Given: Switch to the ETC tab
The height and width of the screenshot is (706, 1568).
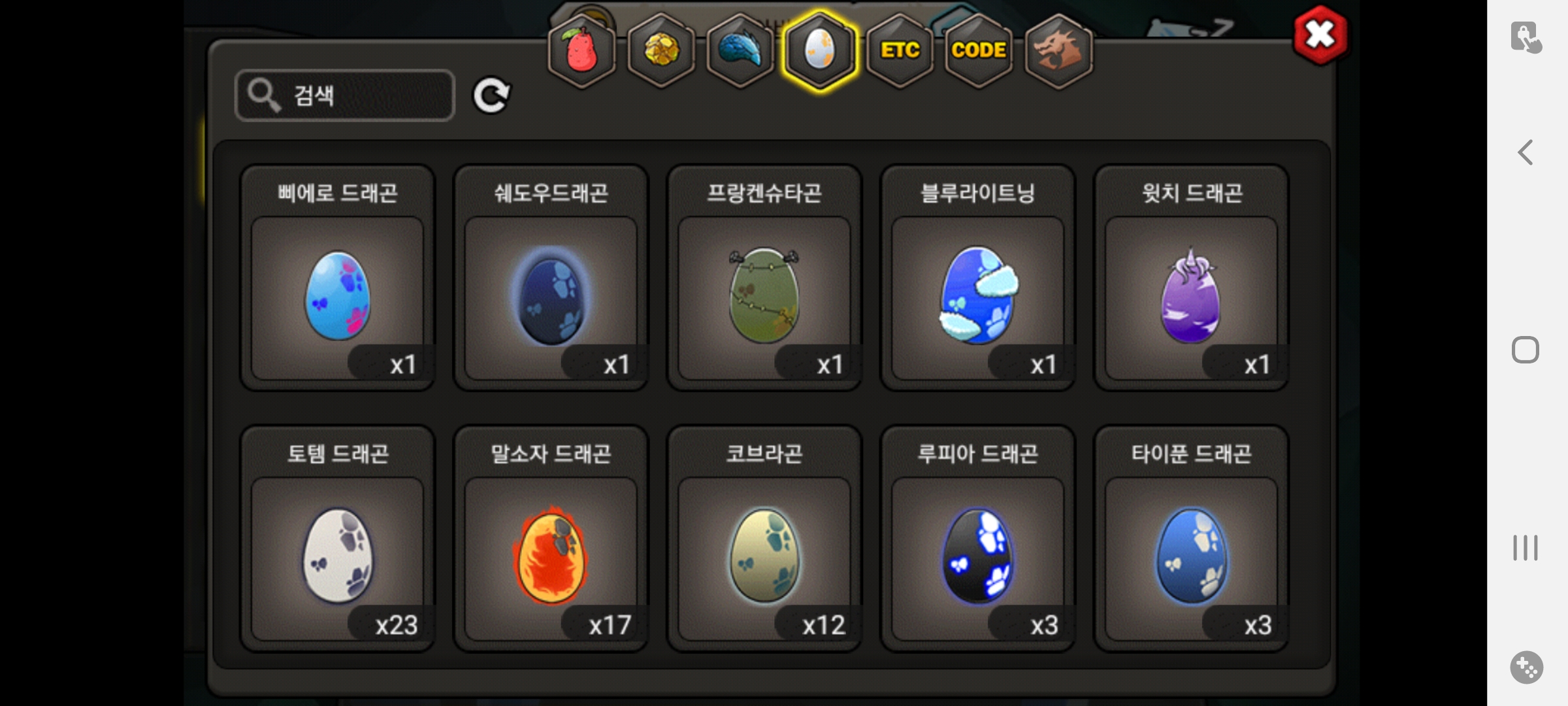Looking at the screenshot, I should 900,50.
